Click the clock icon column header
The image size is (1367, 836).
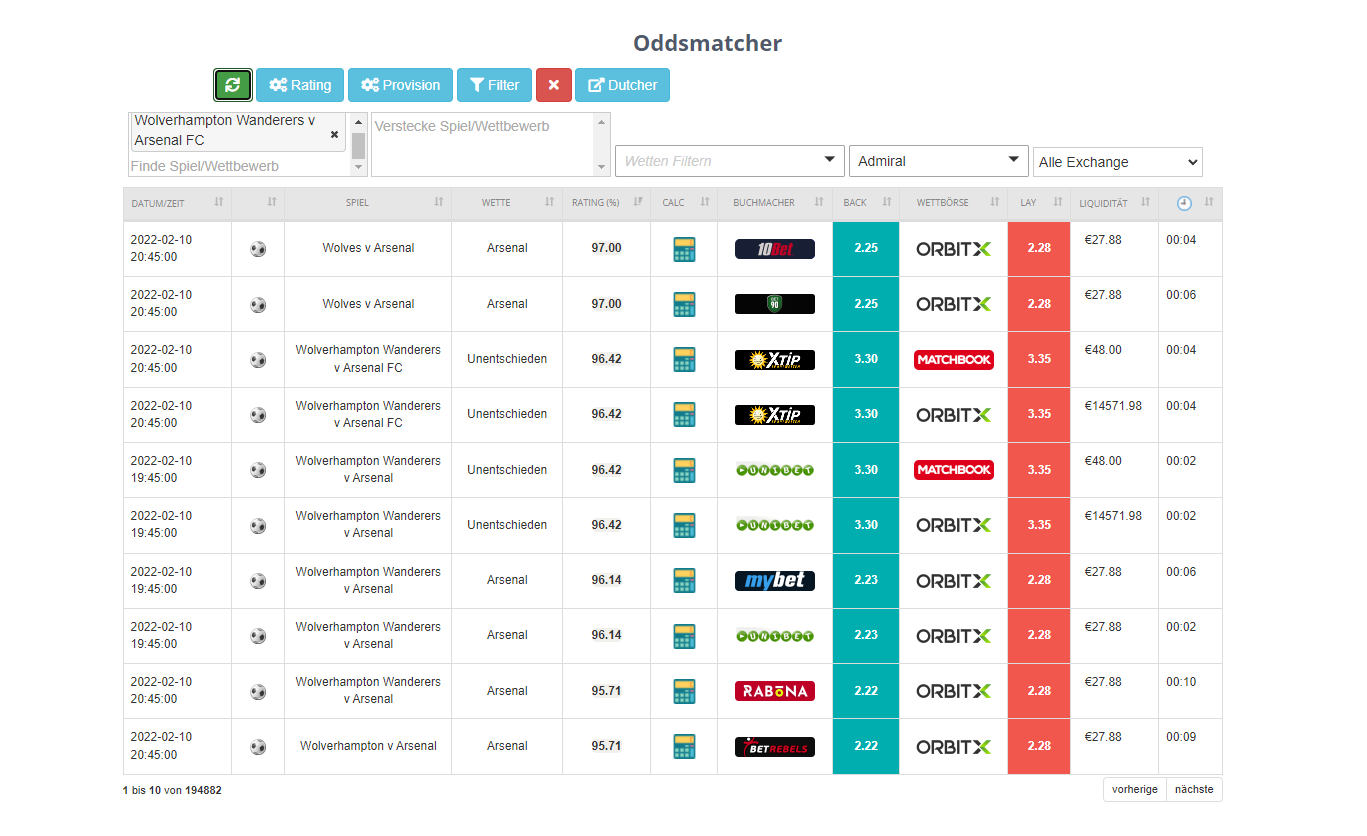point(1184,203)
